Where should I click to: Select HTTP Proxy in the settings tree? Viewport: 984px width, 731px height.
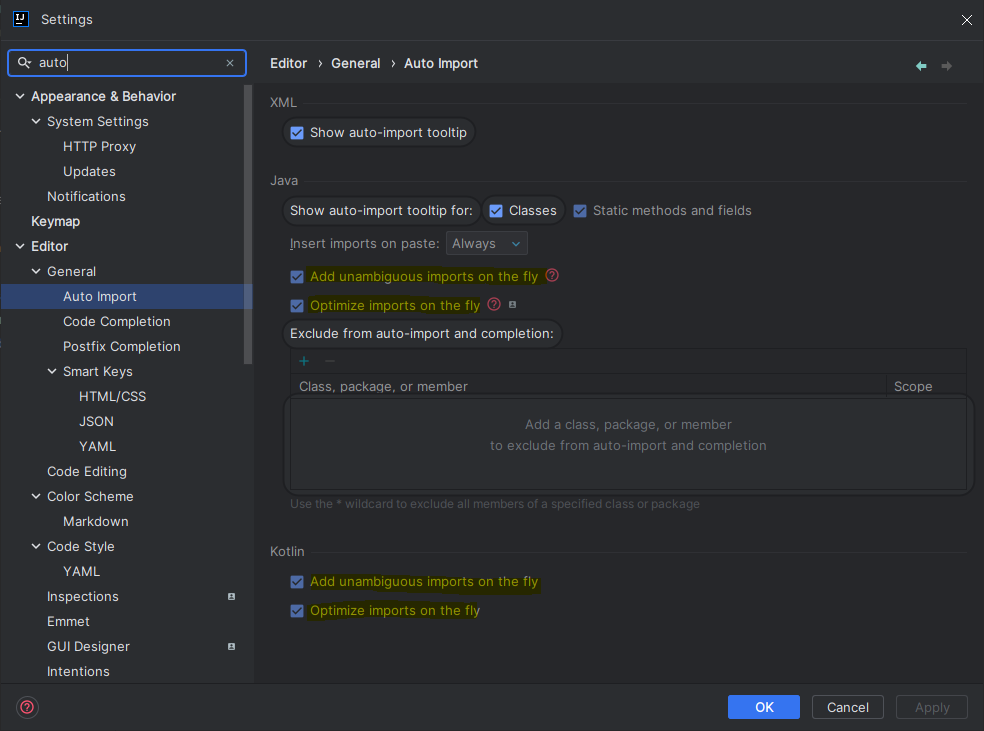[99, 146]
